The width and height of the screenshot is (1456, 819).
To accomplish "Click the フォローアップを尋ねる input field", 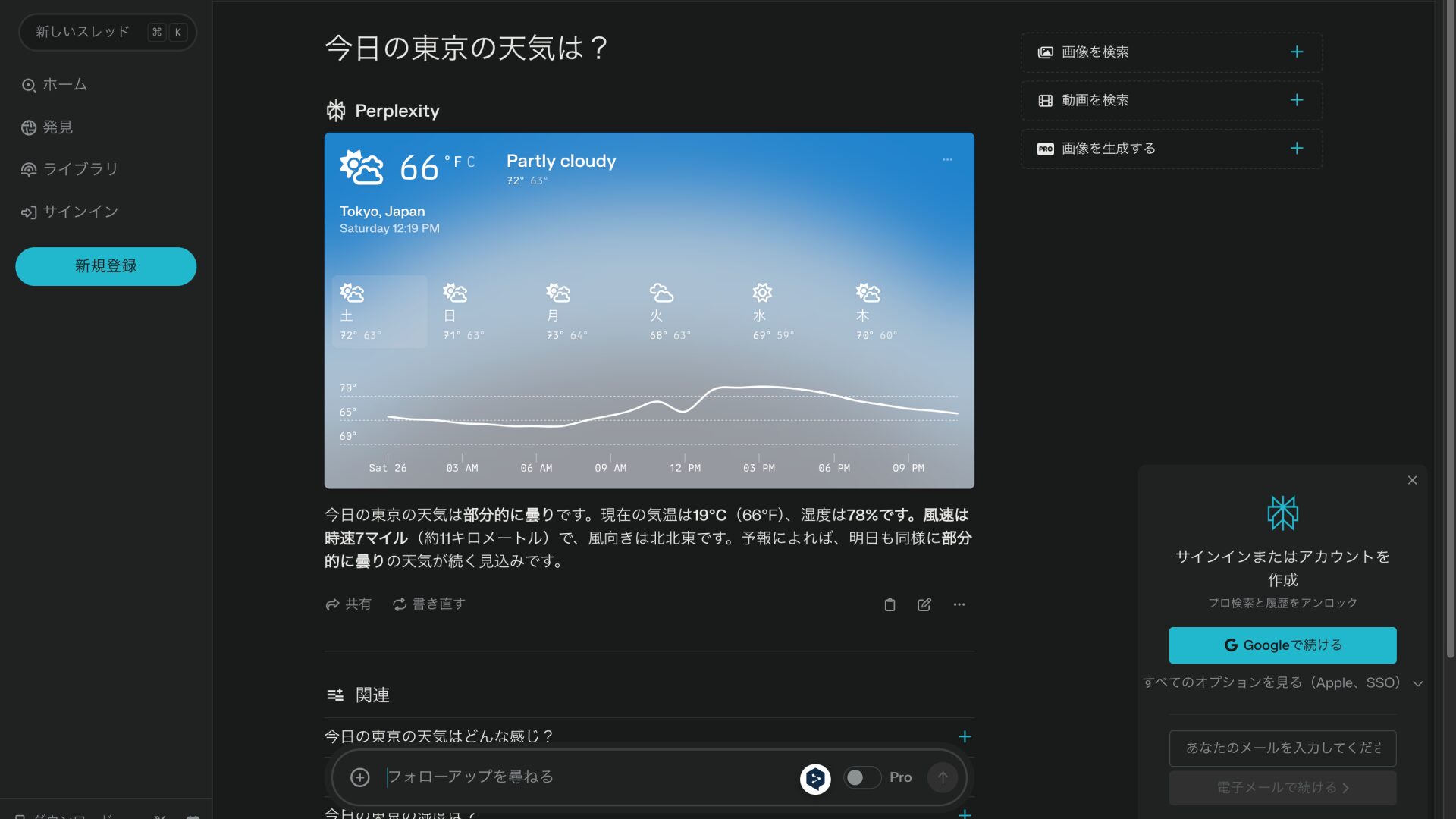I will tap(531, 777).
